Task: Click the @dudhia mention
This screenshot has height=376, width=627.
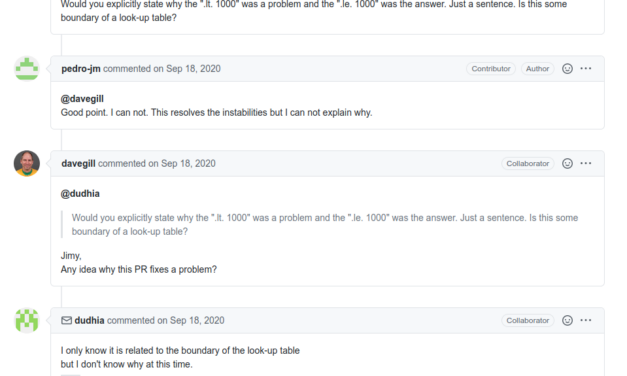Action: [x=80, y=194]
